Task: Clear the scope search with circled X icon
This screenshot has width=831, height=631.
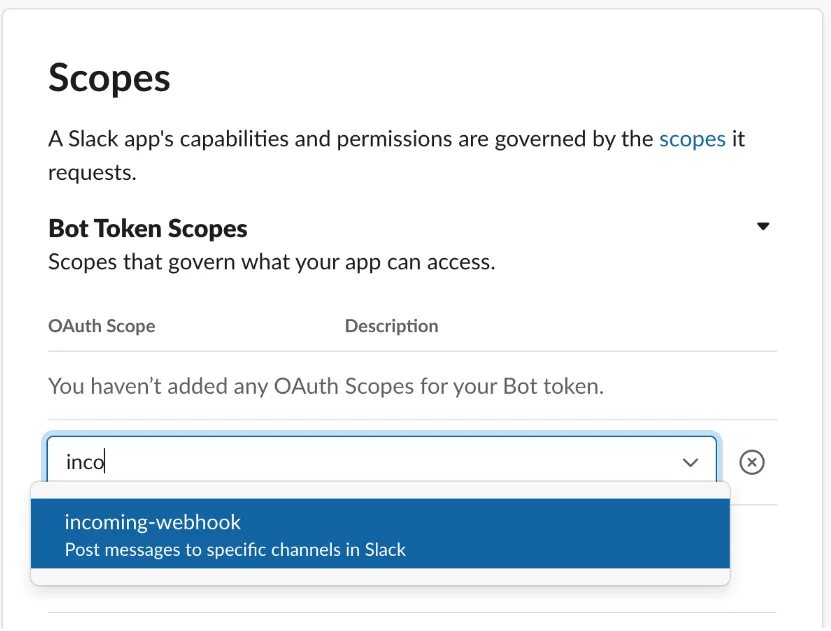Action: pyautogui.click(x=752, y=462)
